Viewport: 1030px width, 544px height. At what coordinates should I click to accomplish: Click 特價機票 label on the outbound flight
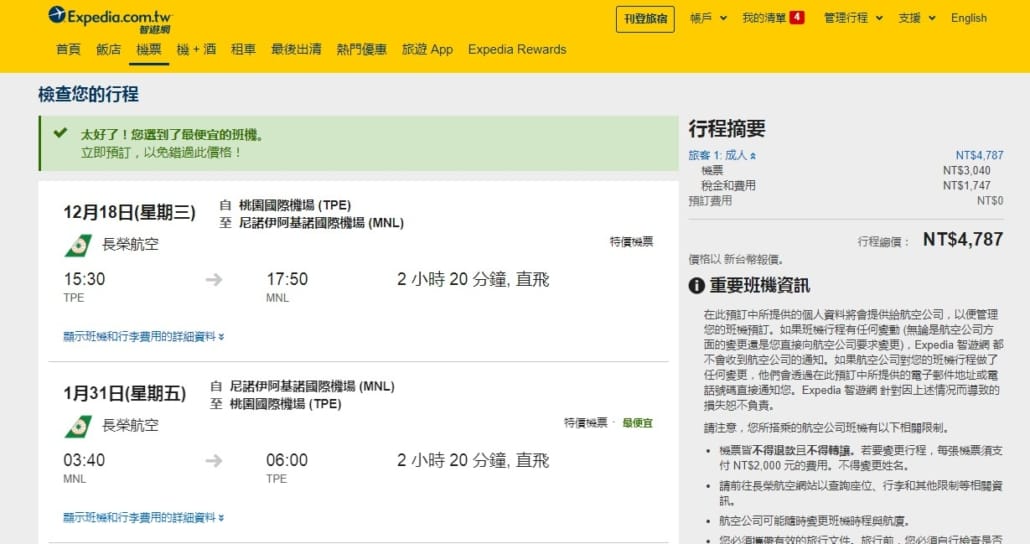click(631, 242)
